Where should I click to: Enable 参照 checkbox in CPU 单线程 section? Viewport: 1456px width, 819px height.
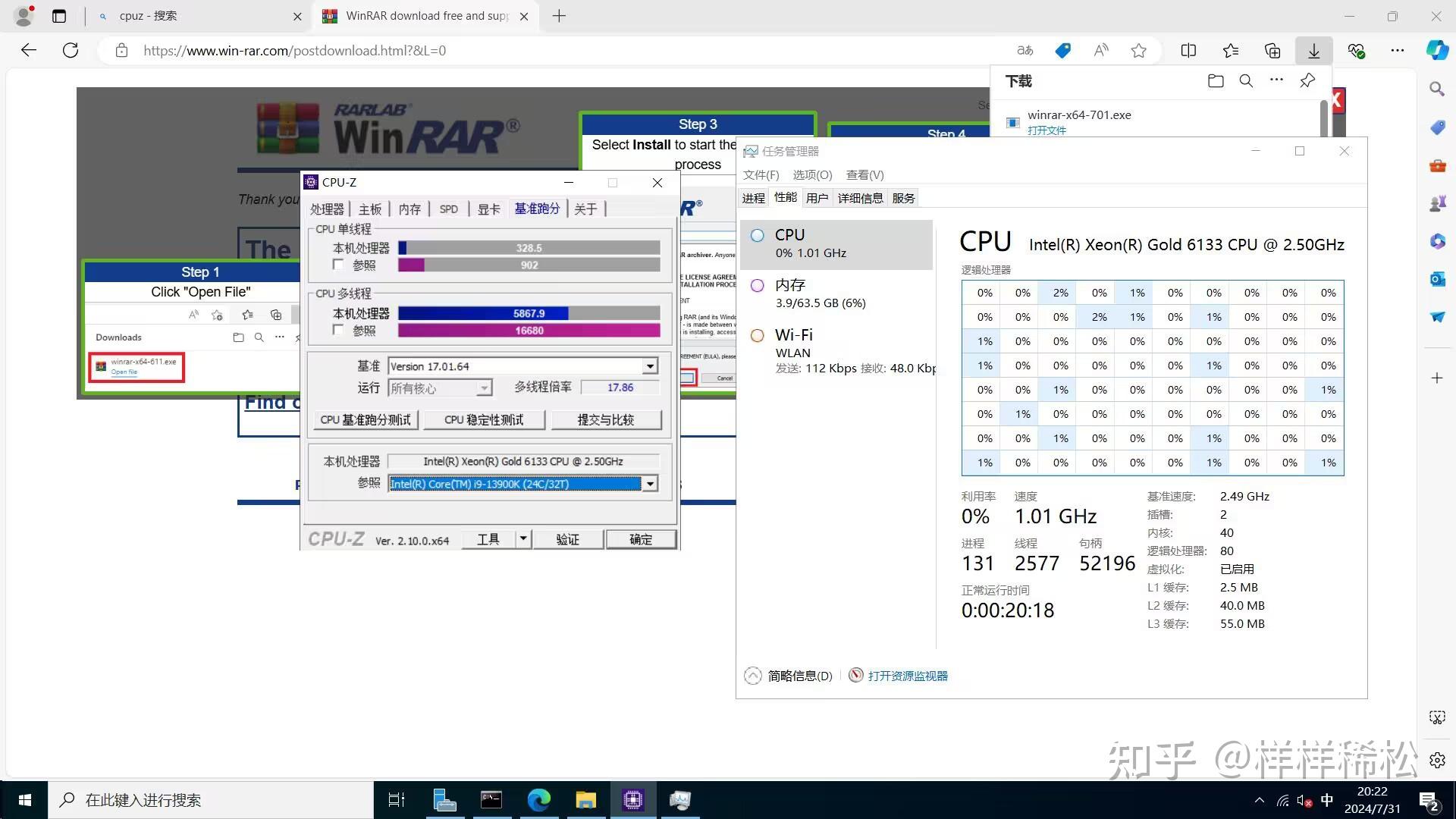[x=338, y=265]
